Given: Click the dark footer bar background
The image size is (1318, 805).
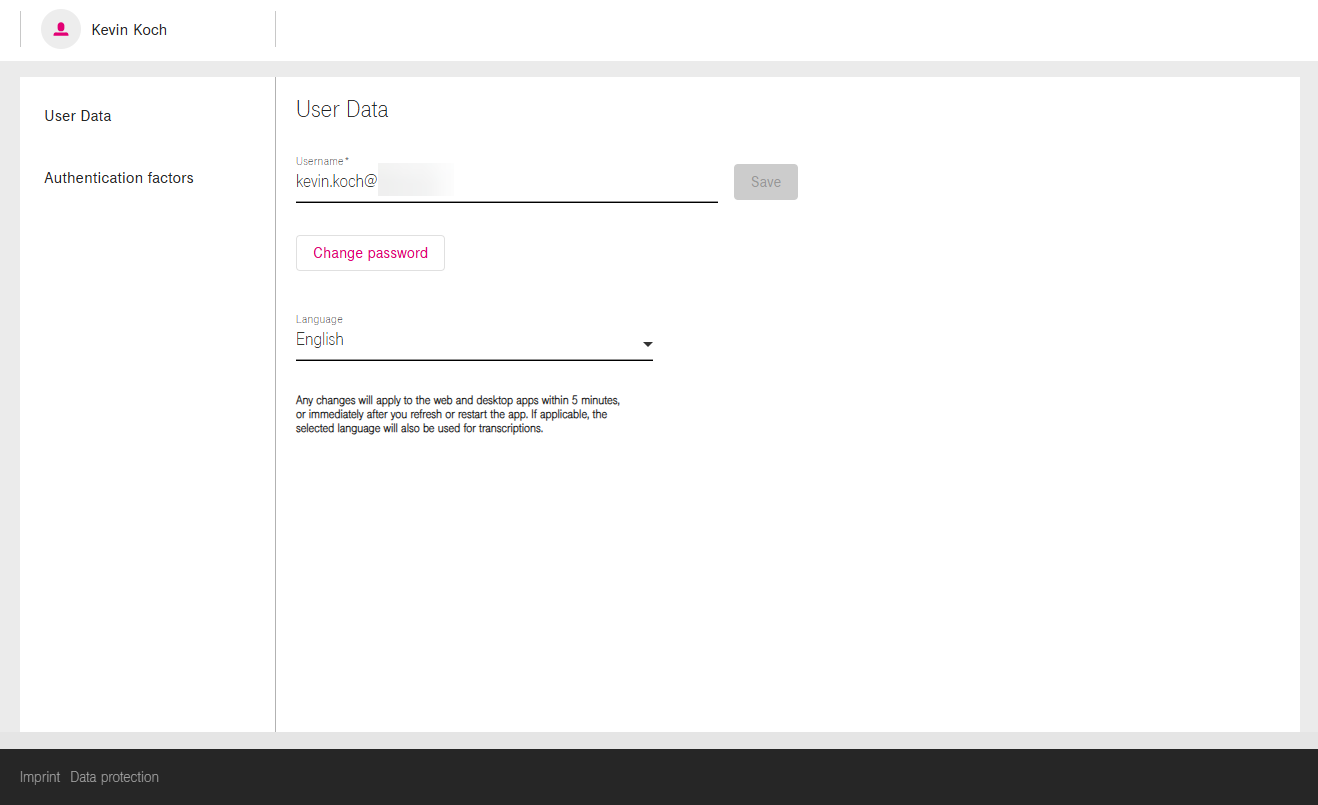Looking at the screenshot, I should pos(700,777).
